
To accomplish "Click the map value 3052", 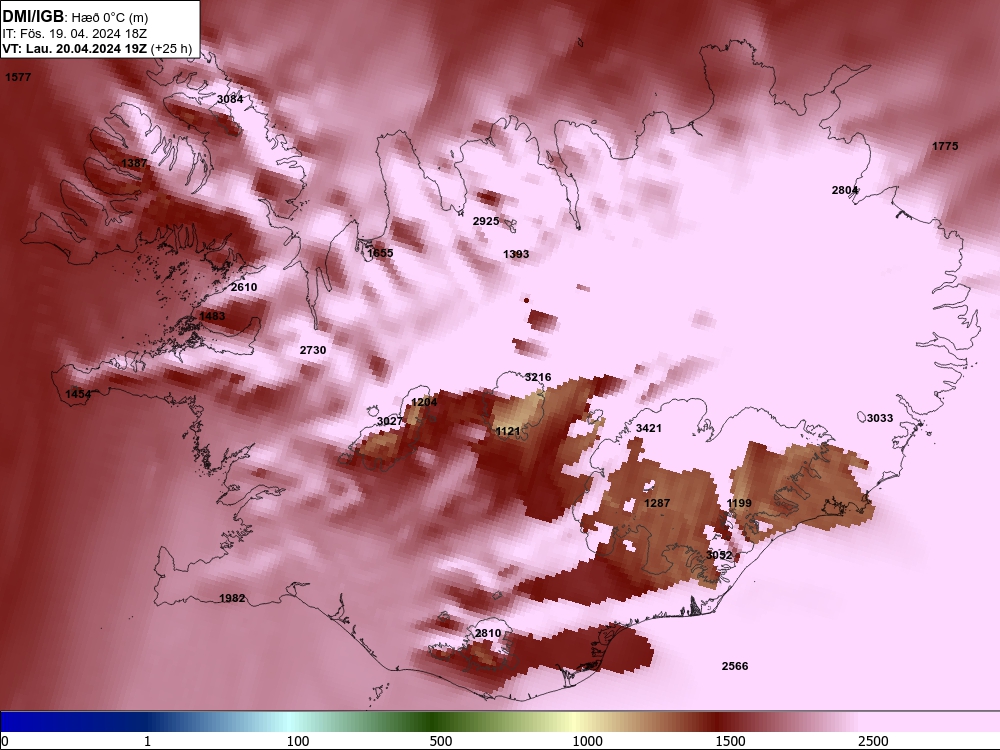I will point(719,555).
